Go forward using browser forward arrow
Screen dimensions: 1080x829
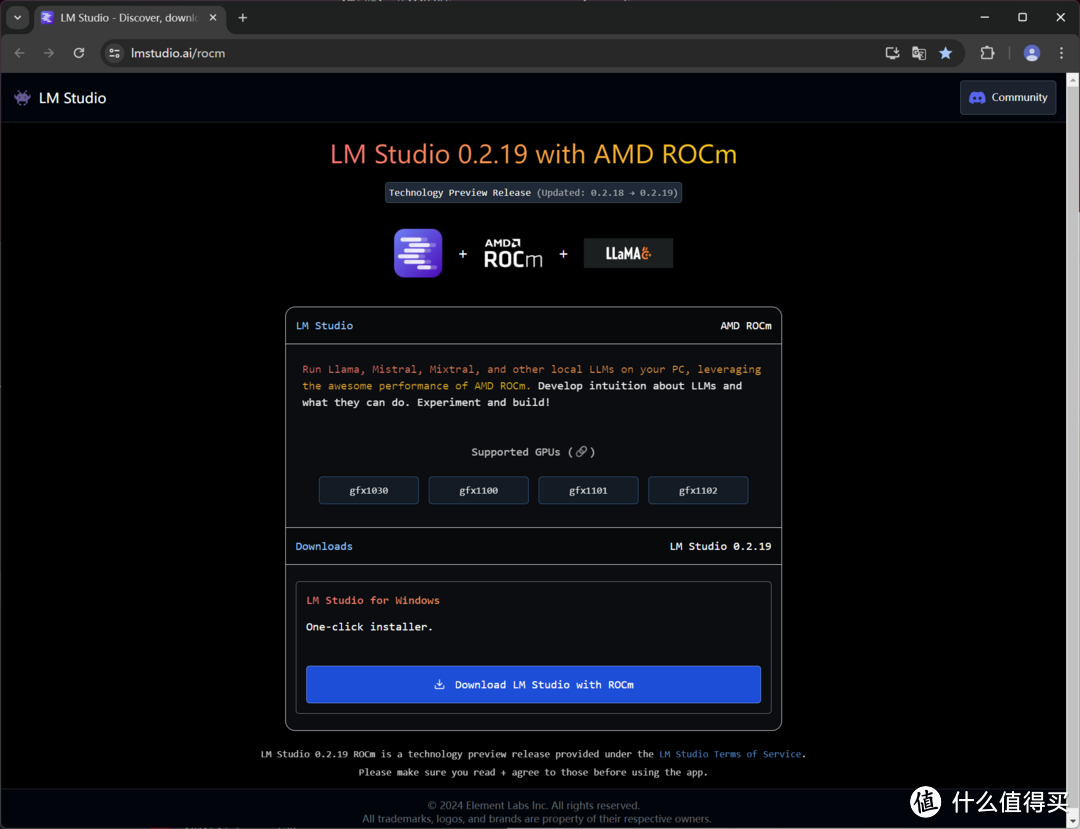tap(49, 53)
